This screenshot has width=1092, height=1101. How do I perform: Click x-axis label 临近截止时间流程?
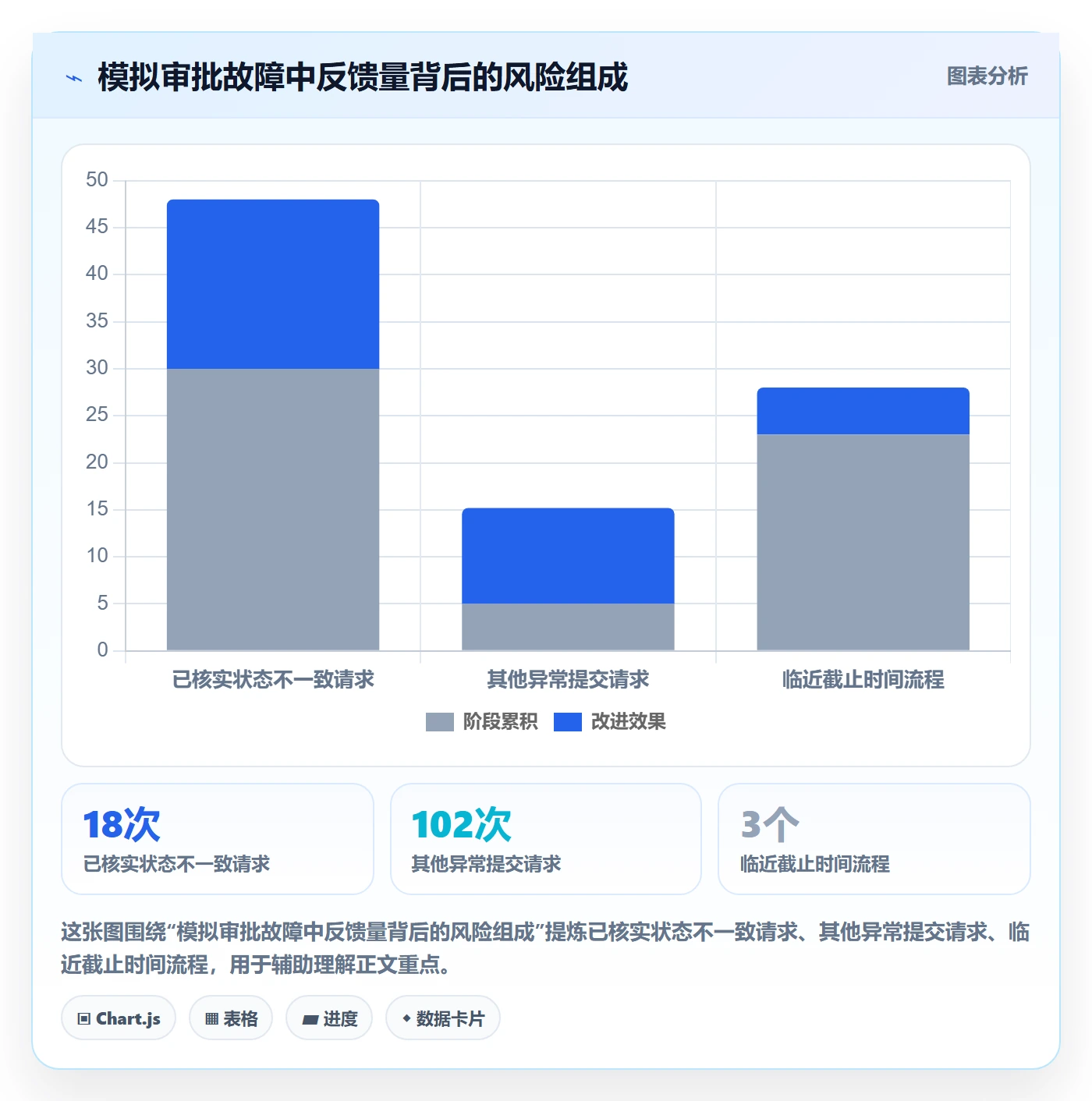(x=863, y=679)
